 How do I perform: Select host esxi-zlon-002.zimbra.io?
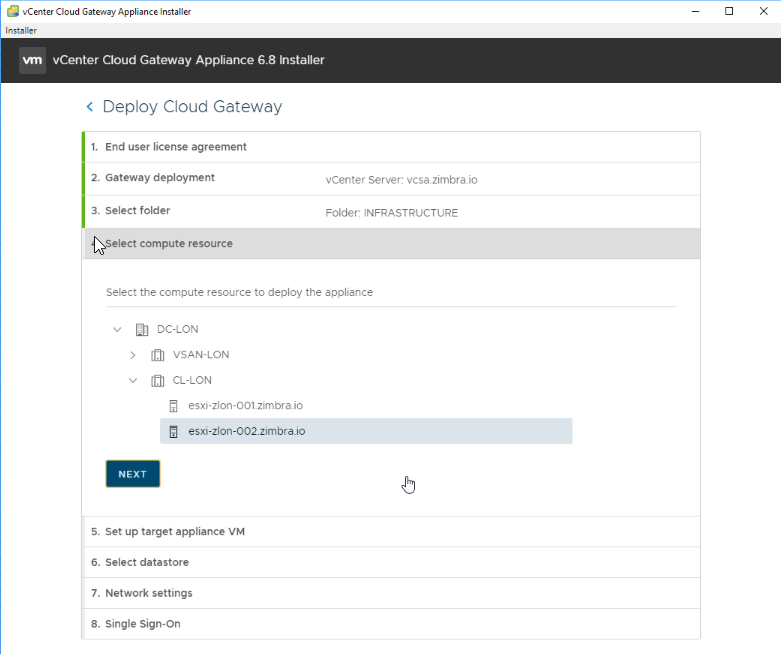366,431
